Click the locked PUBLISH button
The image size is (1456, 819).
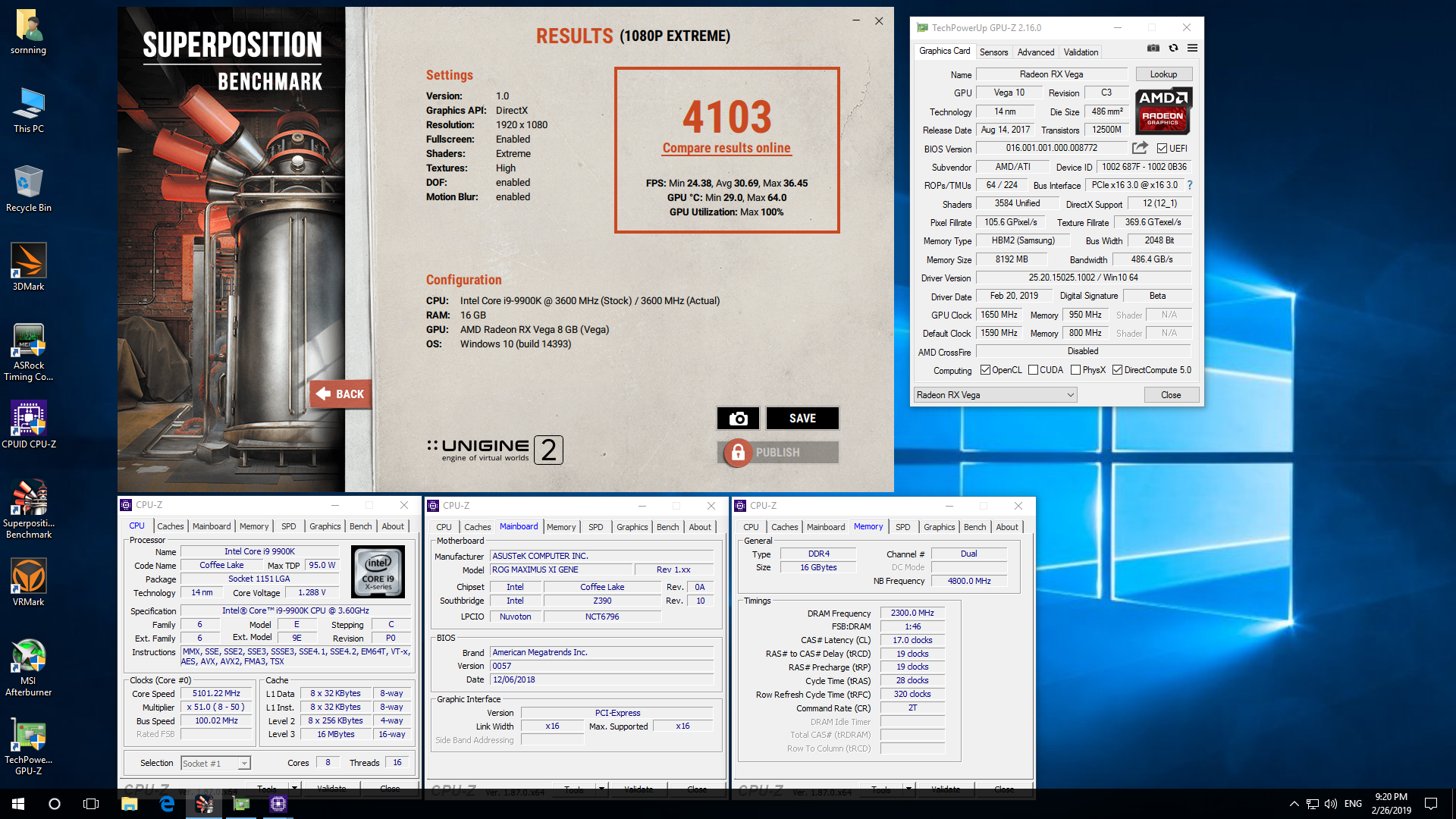[777, 453]
